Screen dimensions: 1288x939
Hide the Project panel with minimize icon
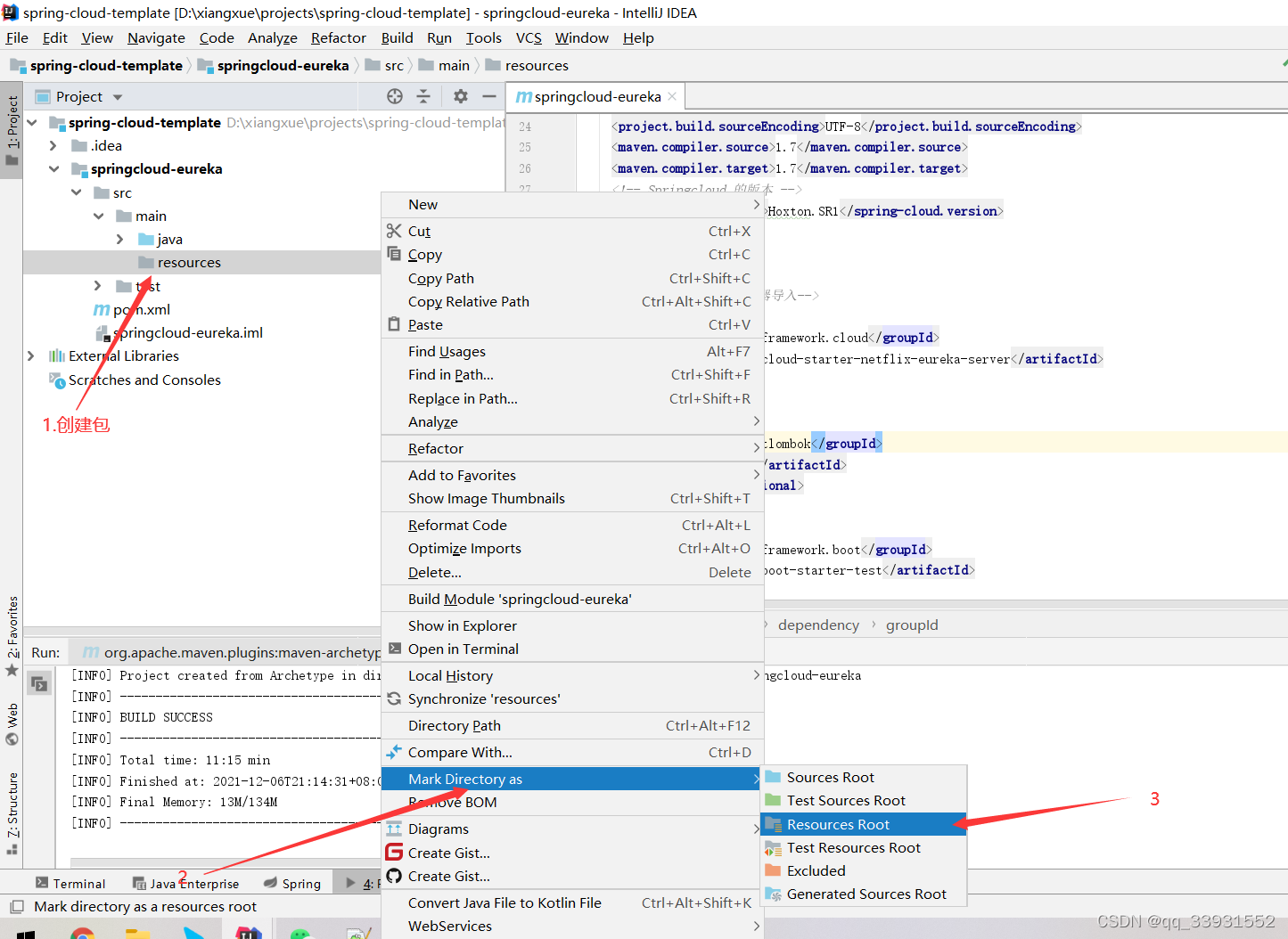(x=488, y=96)
